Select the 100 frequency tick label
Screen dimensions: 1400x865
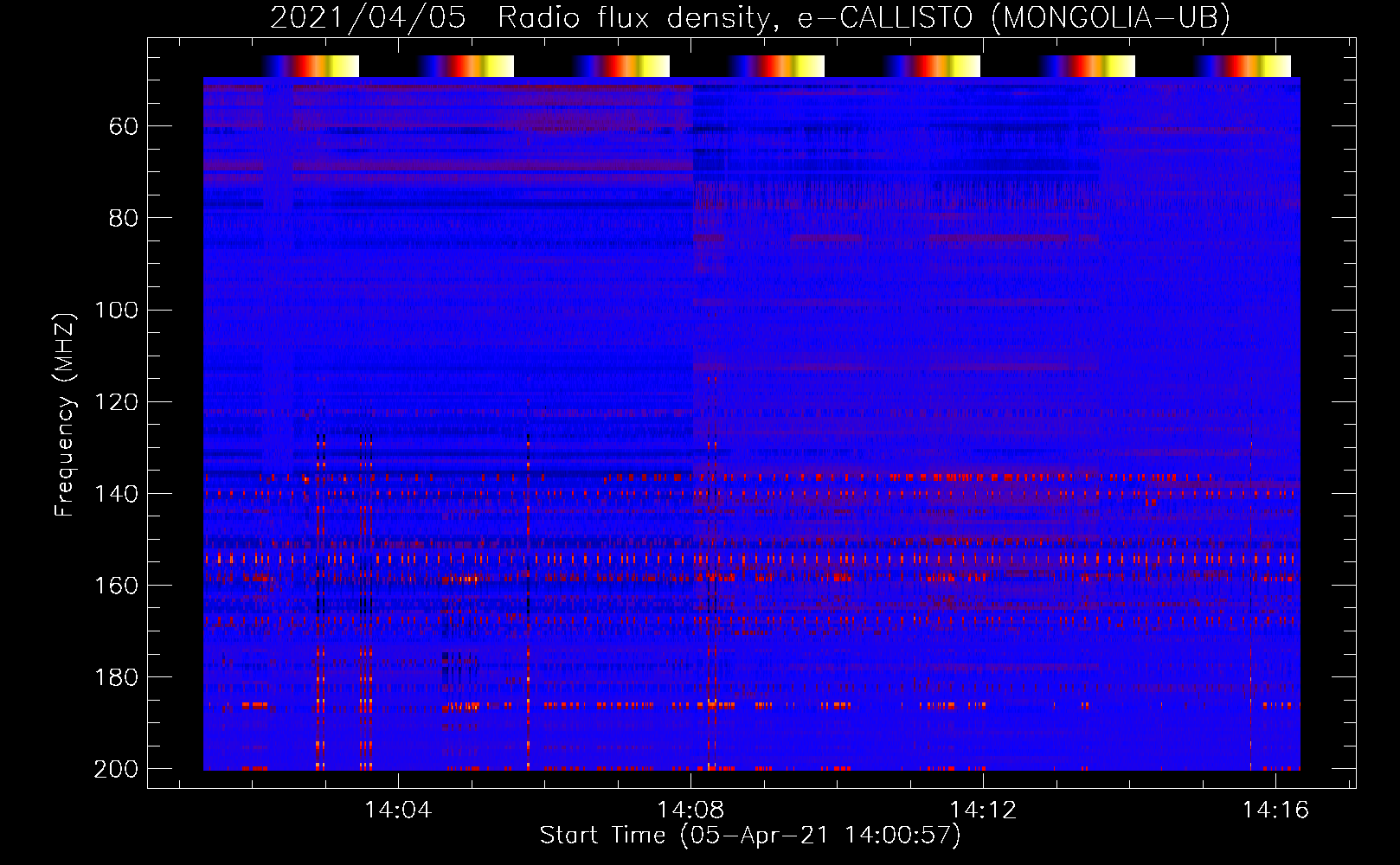(116, 310)
